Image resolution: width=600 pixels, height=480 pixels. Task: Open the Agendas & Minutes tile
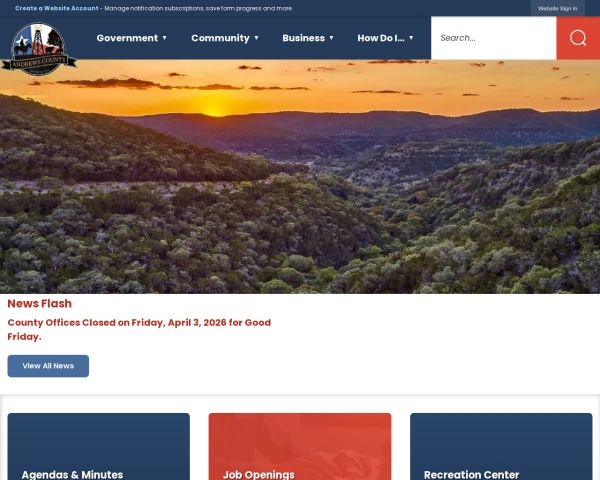click(99, 446)
